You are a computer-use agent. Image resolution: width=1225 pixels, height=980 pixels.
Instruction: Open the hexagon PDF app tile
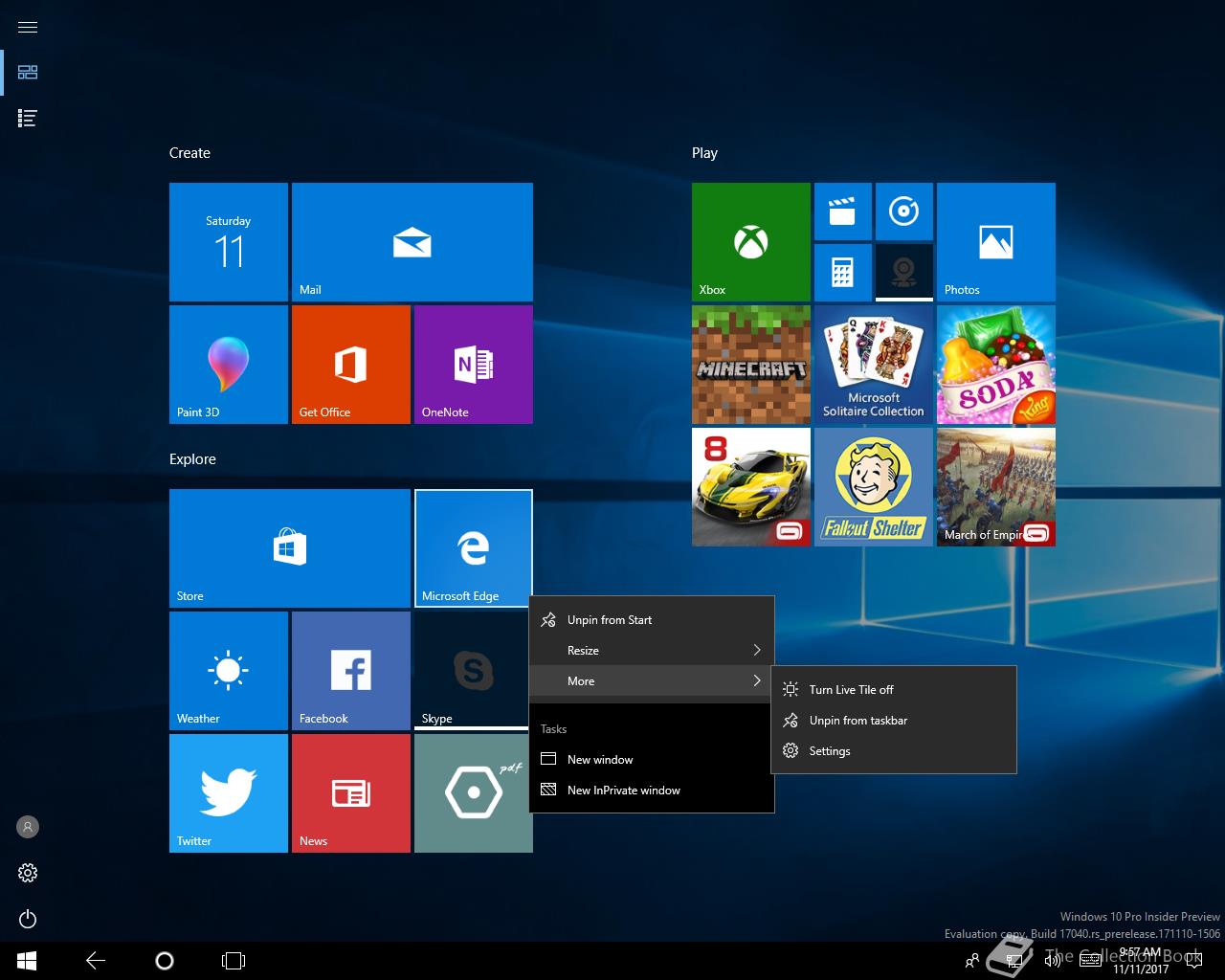point(472,793)
